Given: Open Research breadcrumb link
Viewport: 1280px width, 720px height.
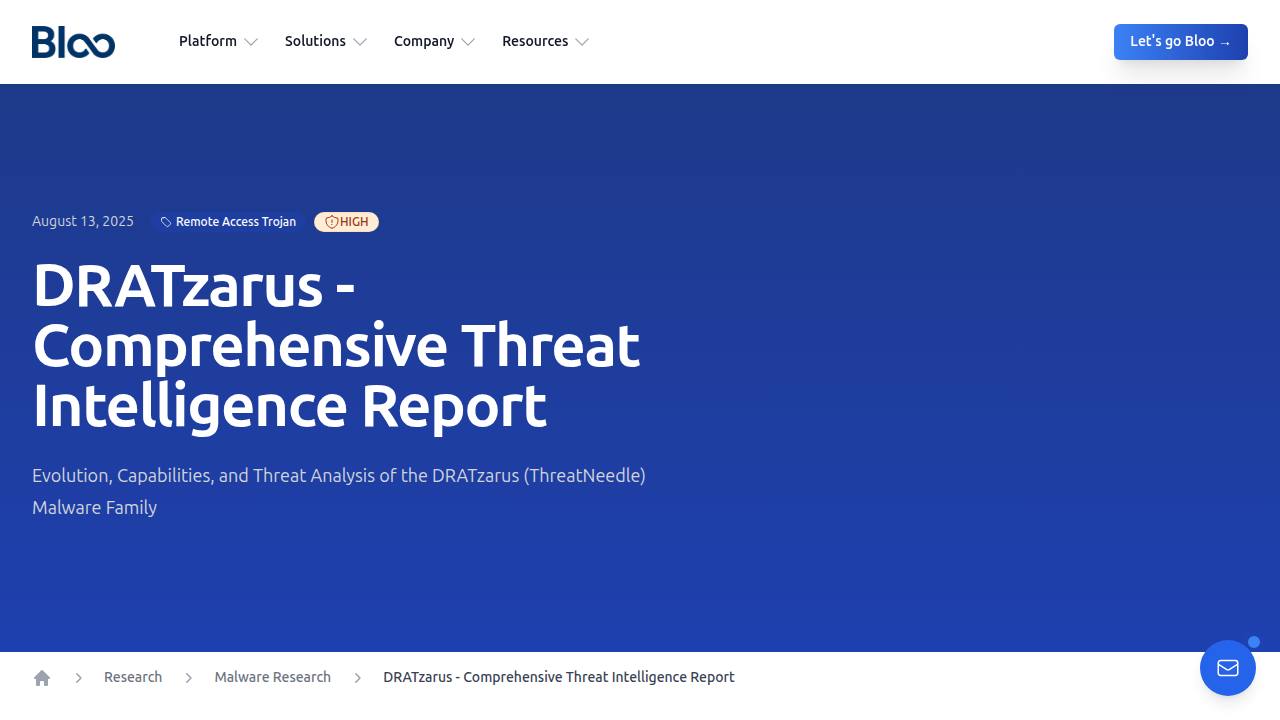Looking at the screenshot, I should (133, 677).
